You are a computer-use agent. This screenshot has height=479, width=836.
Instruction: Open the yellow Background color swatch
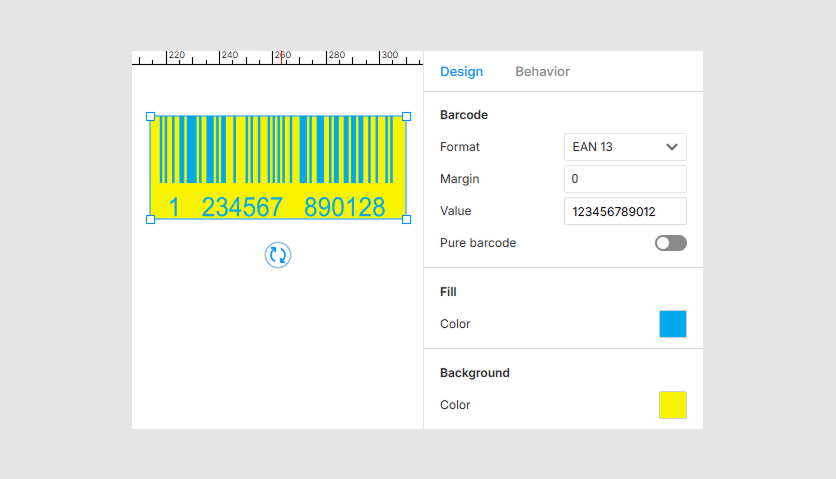coord(672,405)
